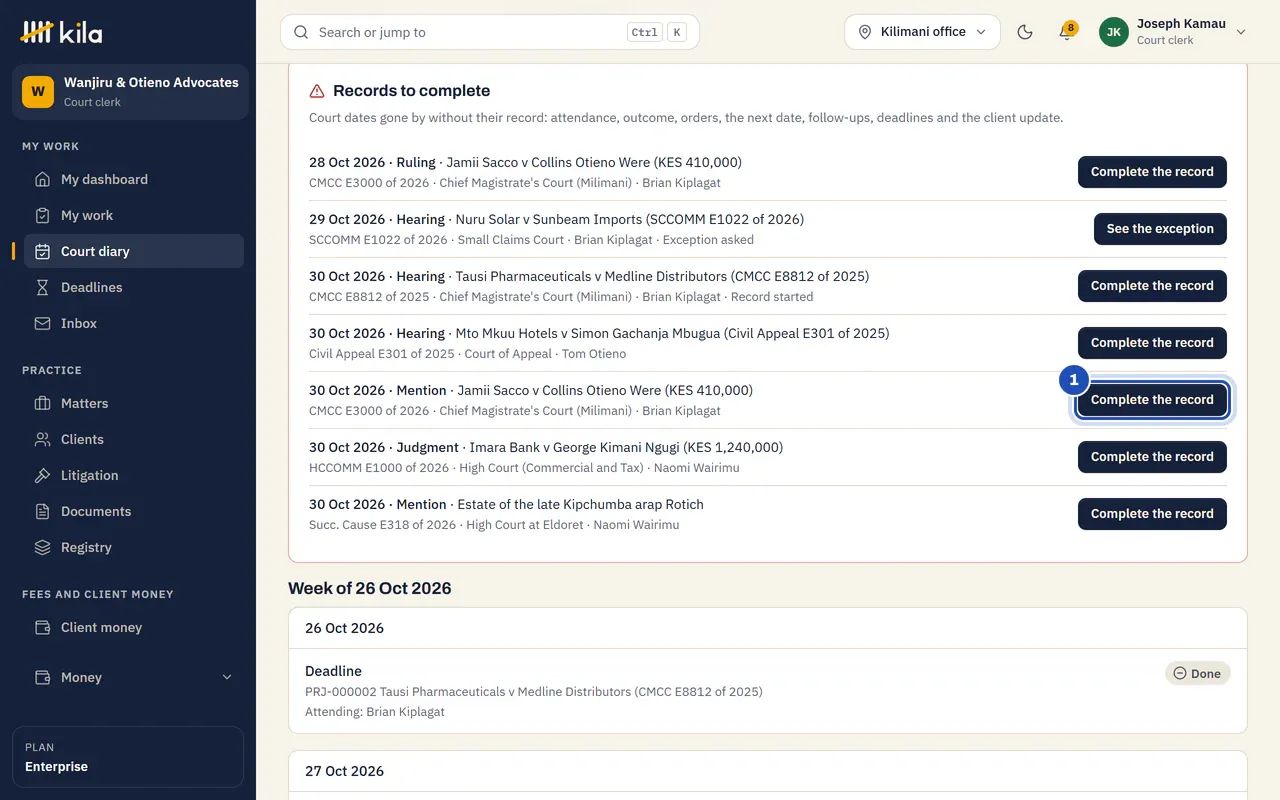Screen dimensions: 1280x800
Task: Click the Enterprise plan card
Action: coord(128,757)
